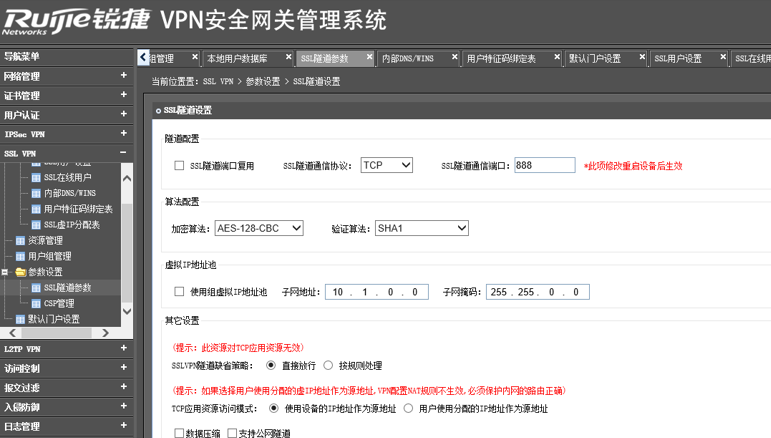The height and width of the screenshot is (438, 771).
Task: Open 内部DNS/WINS in the sidebar tree
Action: [69, 193]
